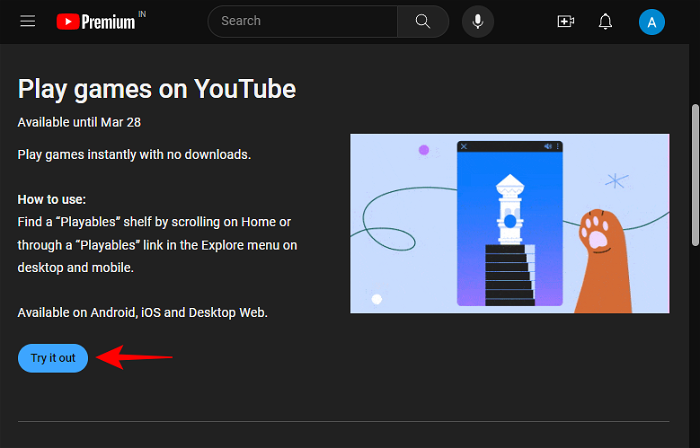Click the page vertical scrollbar thumb
The width and height of the screenshot is (700, 448).
click(695, 175)
